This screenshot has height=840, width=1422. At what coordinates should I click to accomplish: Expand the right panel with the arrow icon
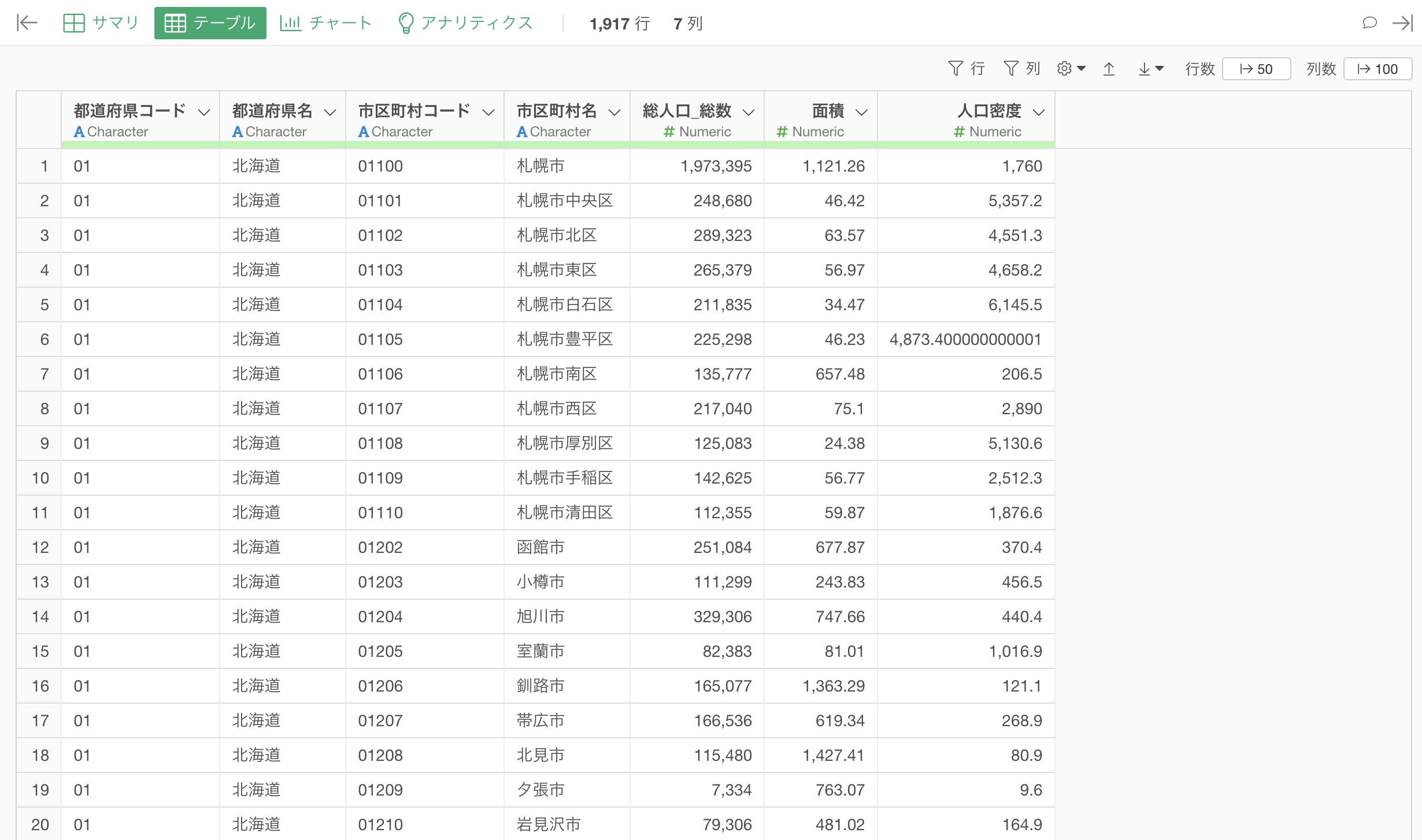pyautogui.click(x=1403, y=23)
